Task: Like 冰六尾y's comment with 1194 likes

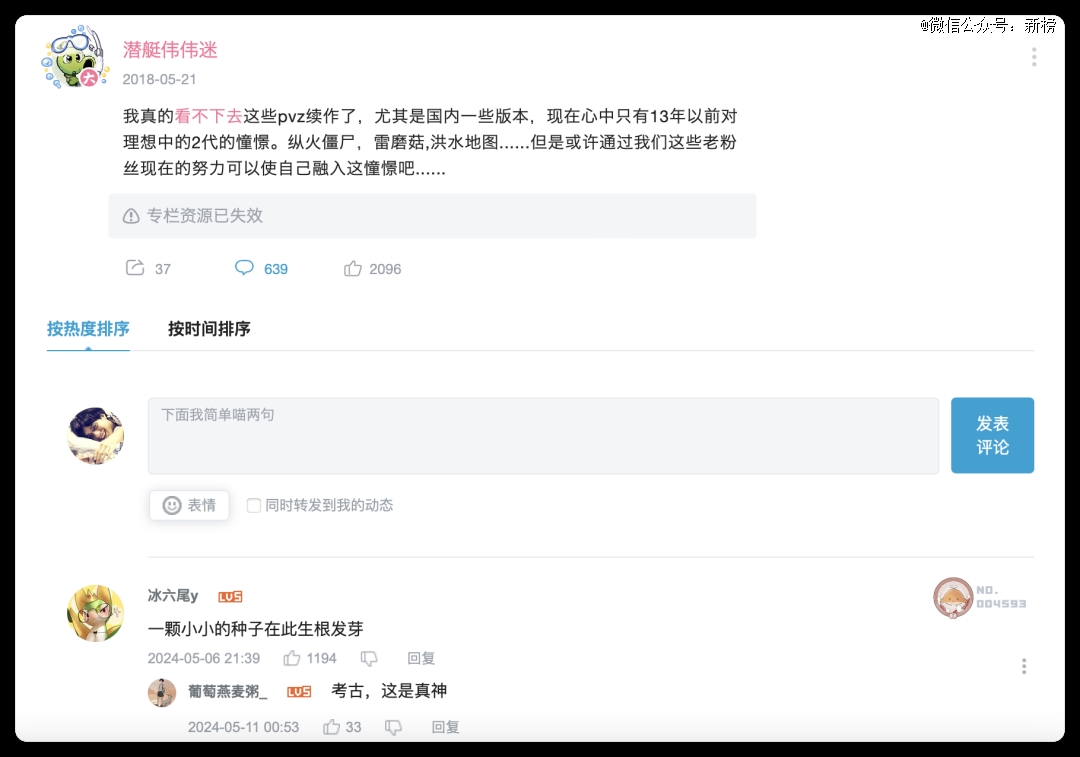Action: (x=291, y=659)
